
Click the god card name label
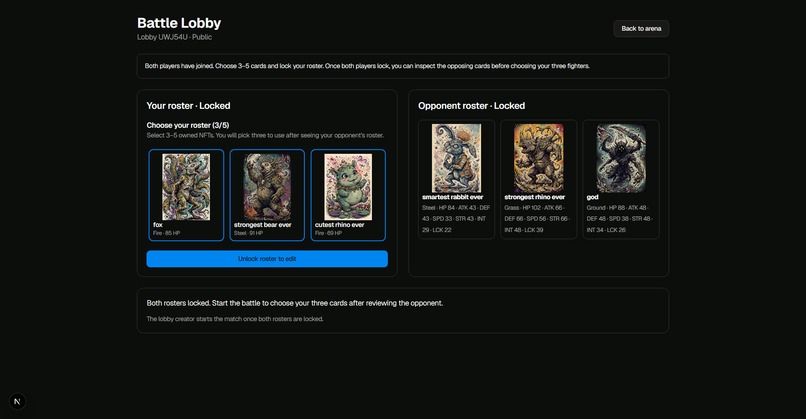click(x=592, y=197)
